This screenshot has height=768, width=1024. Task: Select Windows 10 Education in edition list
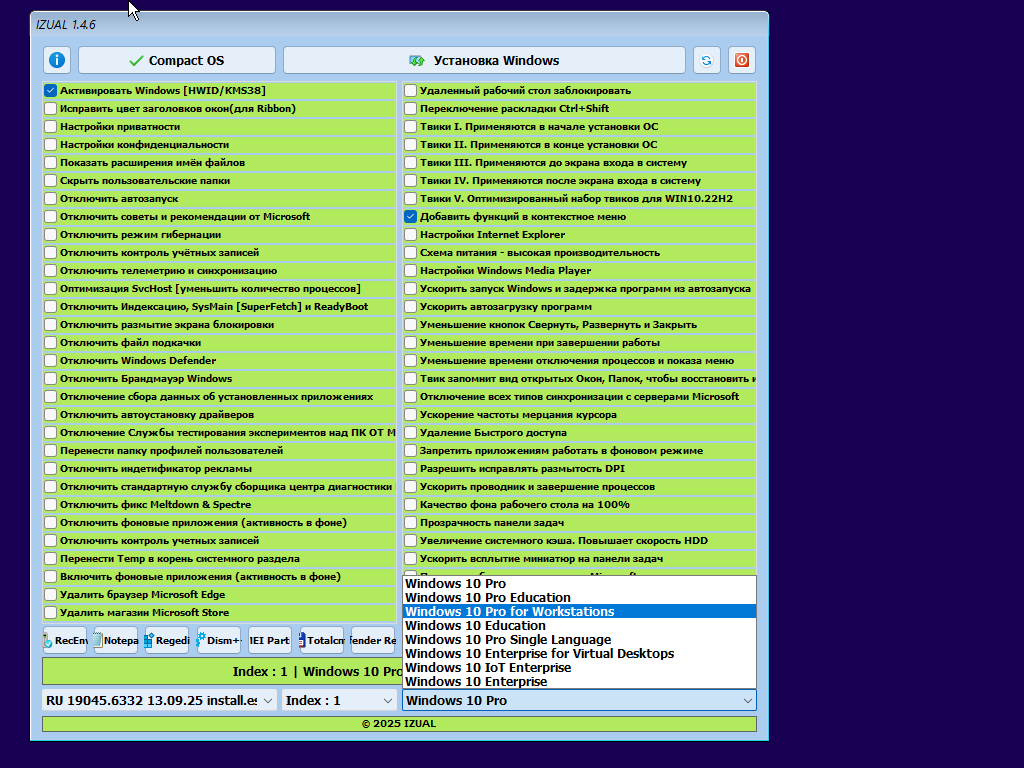point(476,626)
